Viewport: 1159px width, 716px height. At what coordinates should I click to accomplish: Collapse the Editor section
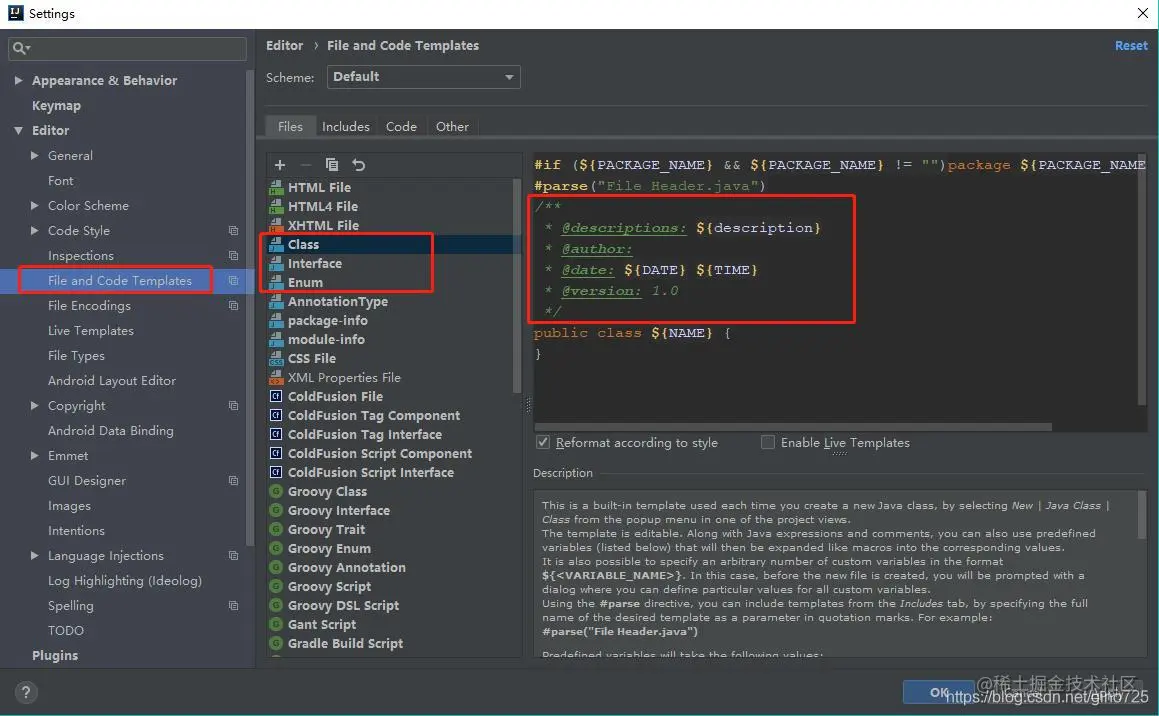pyautogui.click(x=18, y=131)
